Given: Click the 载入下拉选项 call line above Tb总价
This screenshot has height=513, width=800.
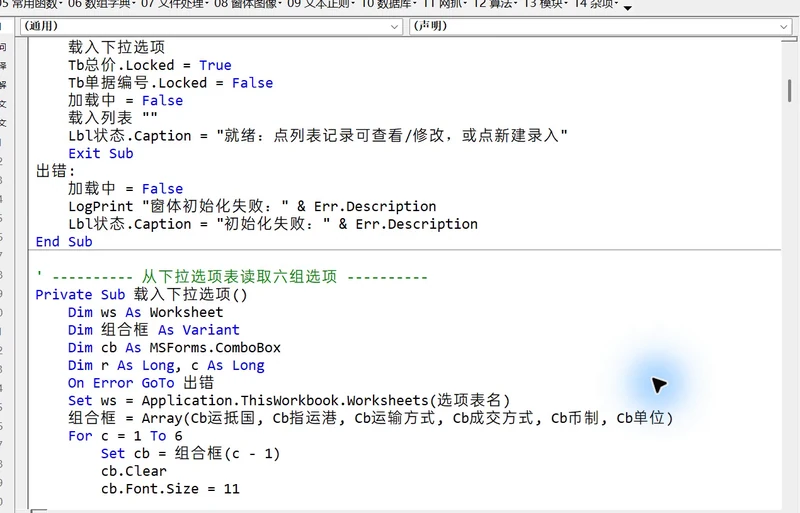Looking at the screenshot, I should point(117,47).
